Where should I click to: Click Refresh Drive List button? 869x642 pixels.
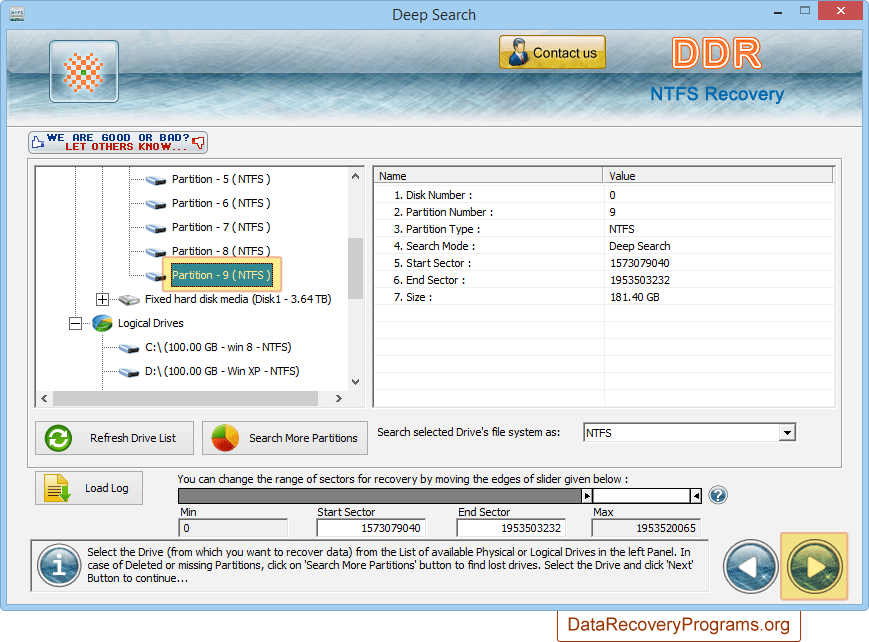114,438
